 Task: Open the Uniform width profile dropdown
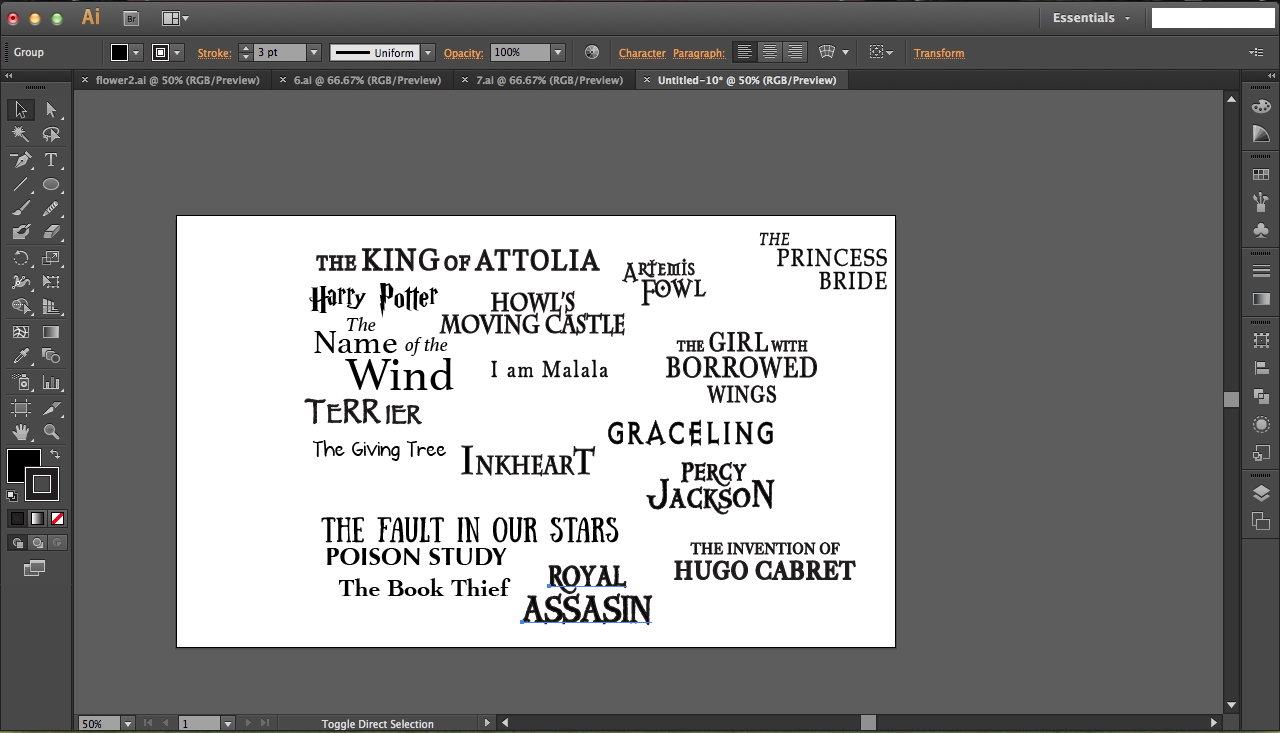point(428,53)
